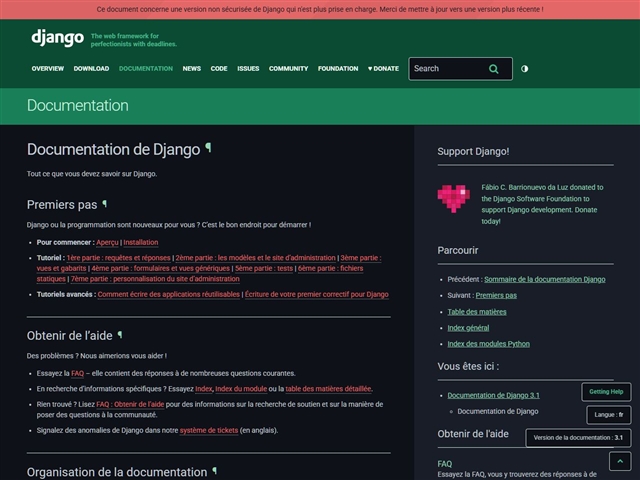The width and height of the screenshot is (640, 480).
Task: Click the Donate nav item
Action: click(383, 69)
